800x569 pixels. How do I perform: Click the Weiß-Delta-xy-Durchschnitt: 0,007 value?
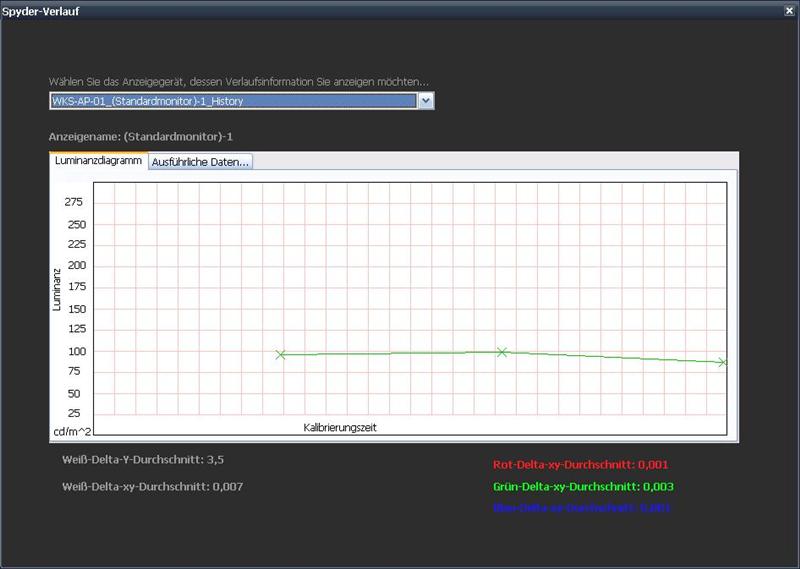[x=153, y=486]
